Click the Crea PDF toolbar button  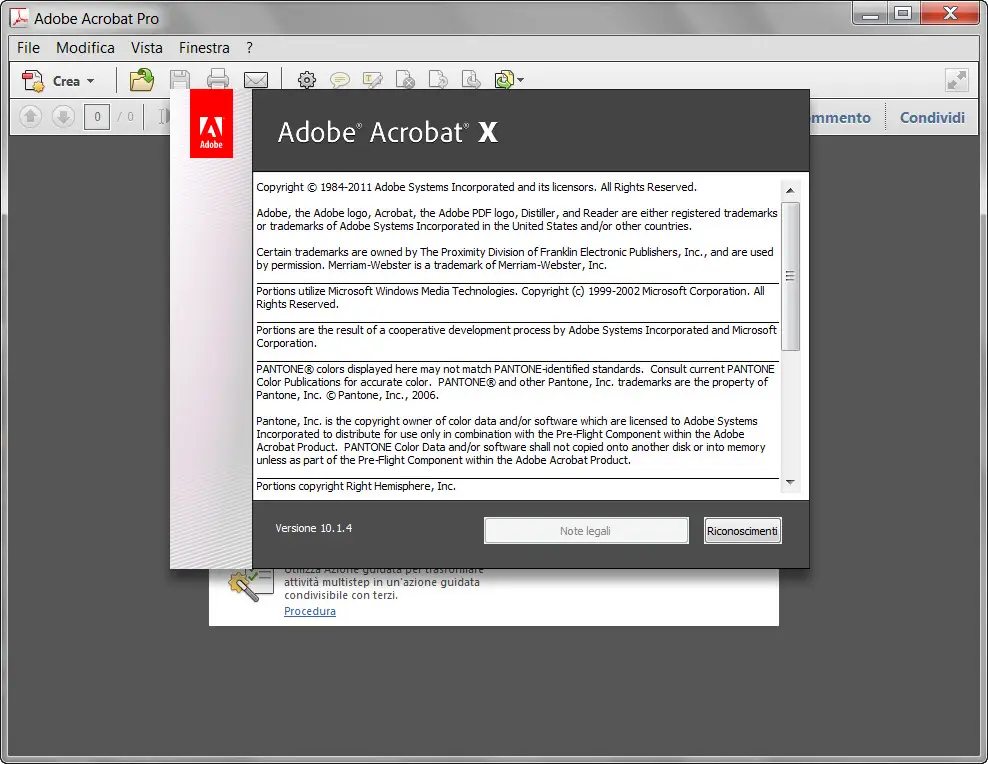58,81
